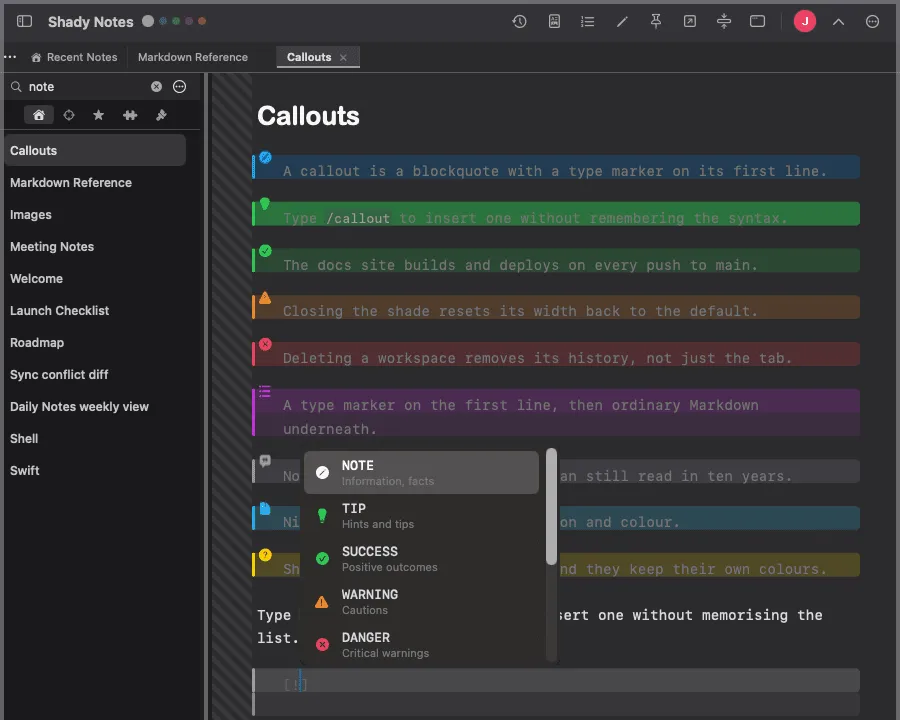Choose NOTE callout type
Viewport: 900px width, 720px height.
tap(421, 473)
